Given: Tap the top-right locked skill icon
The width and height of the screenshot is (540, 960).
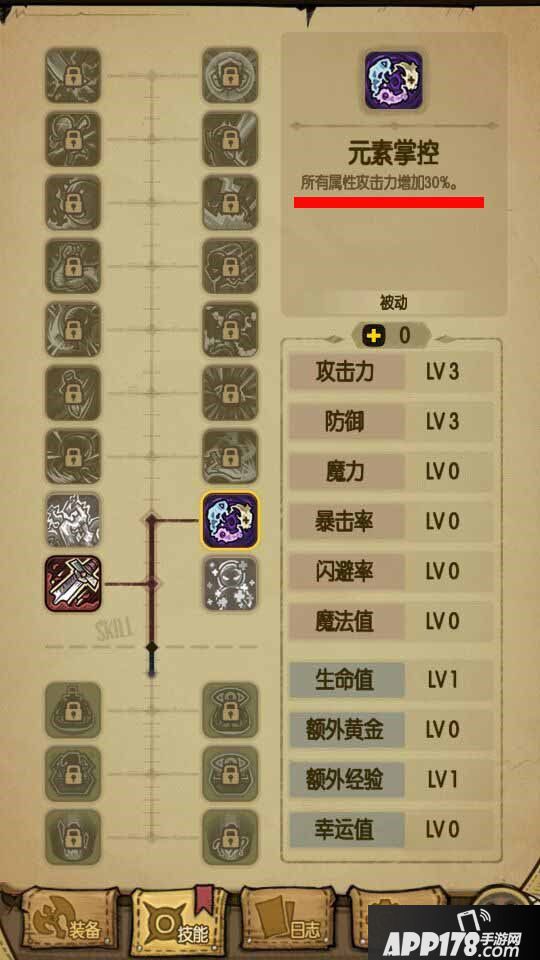Looking at the screenshot, I should tap(230, 75).
